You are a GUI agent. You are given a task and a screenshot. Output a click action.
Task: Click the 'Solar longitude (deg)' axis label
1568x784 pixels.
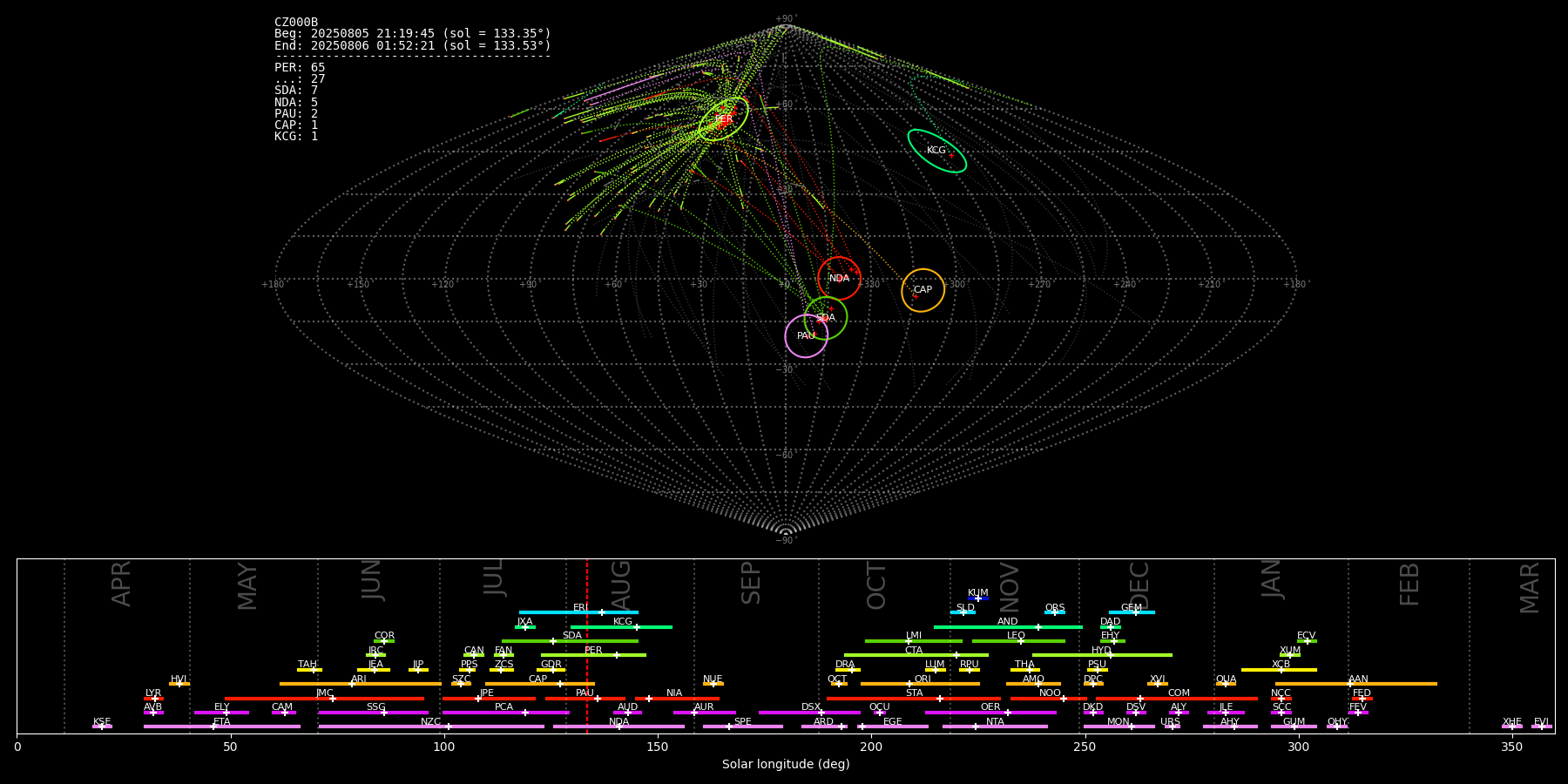(786, 764)
